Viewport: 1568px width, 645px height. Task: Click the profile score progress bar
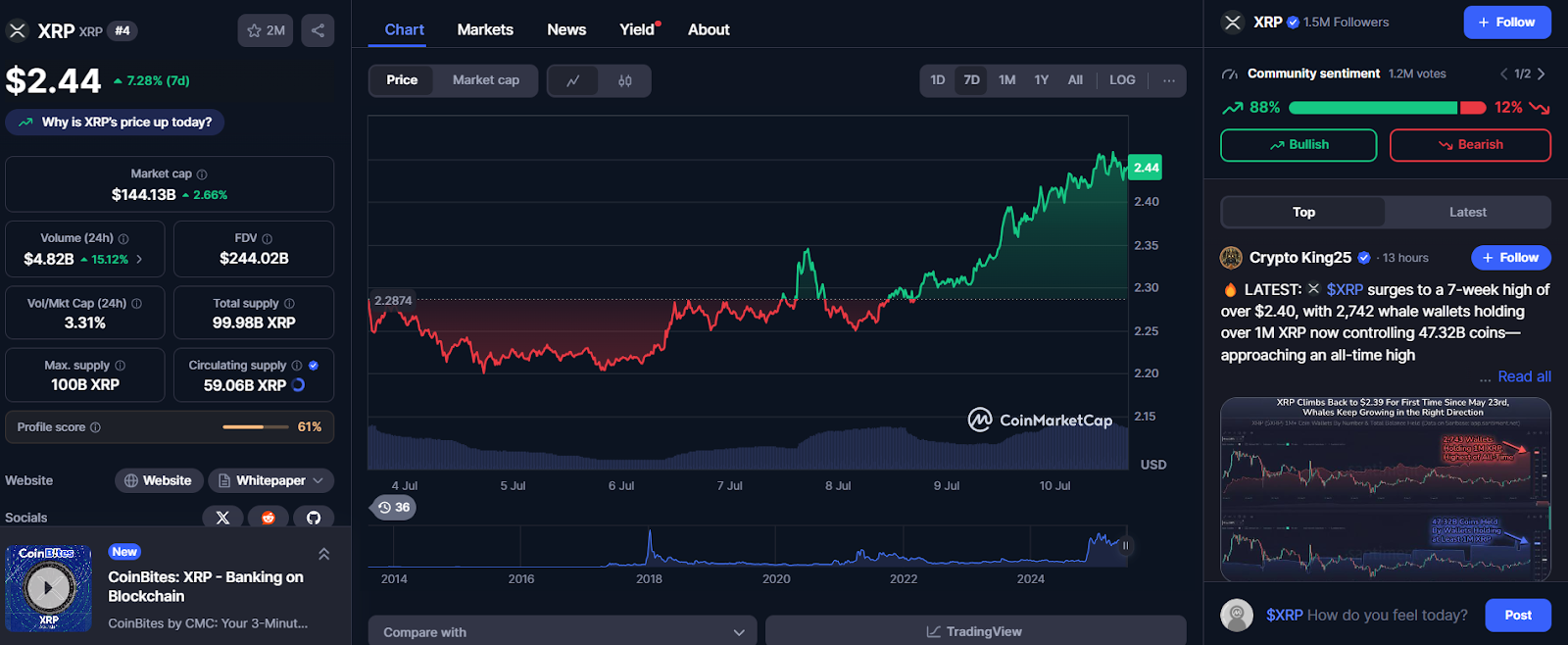coord(257,427)
